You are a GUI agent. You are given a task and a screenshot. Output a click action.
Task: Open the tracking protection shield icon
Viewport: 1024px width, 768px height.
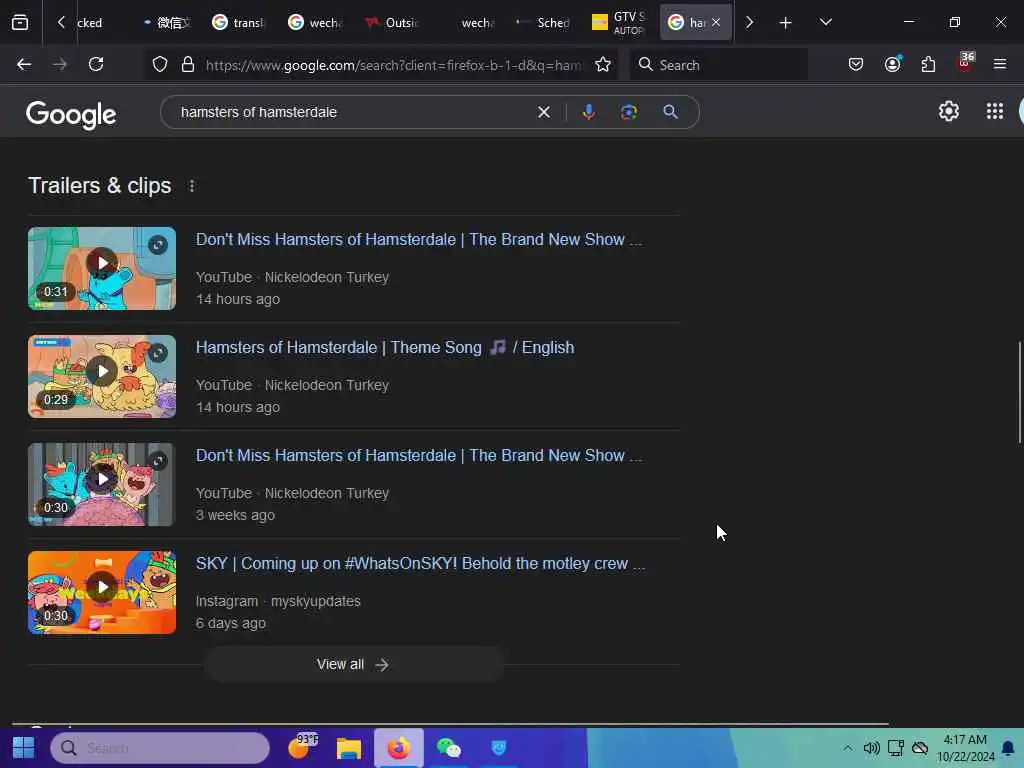pyautogui.click(x=160, y=64)
